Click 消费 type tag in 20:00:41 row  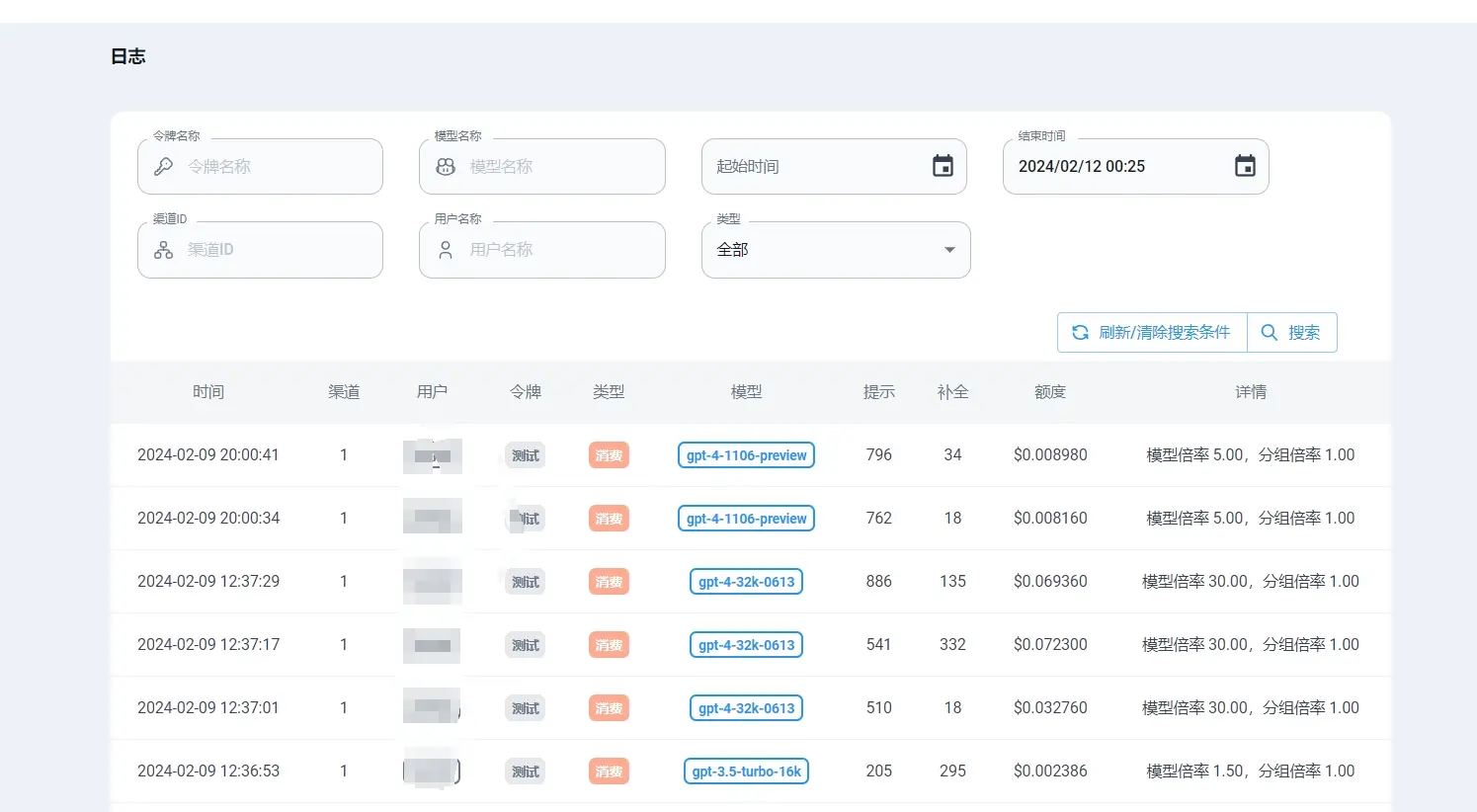pos(609,455)
